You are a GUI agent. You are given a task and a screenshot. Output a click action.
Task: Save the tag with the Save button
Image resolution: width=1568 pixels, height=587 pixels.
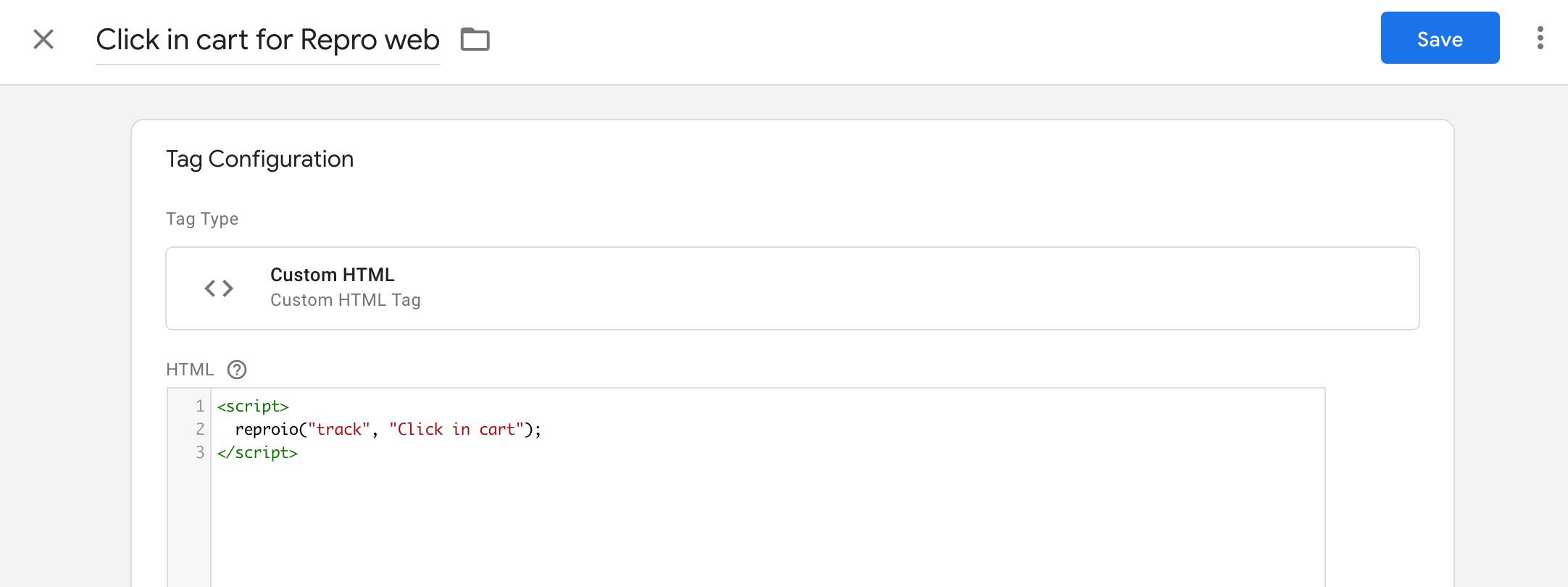click(1440, 38)
